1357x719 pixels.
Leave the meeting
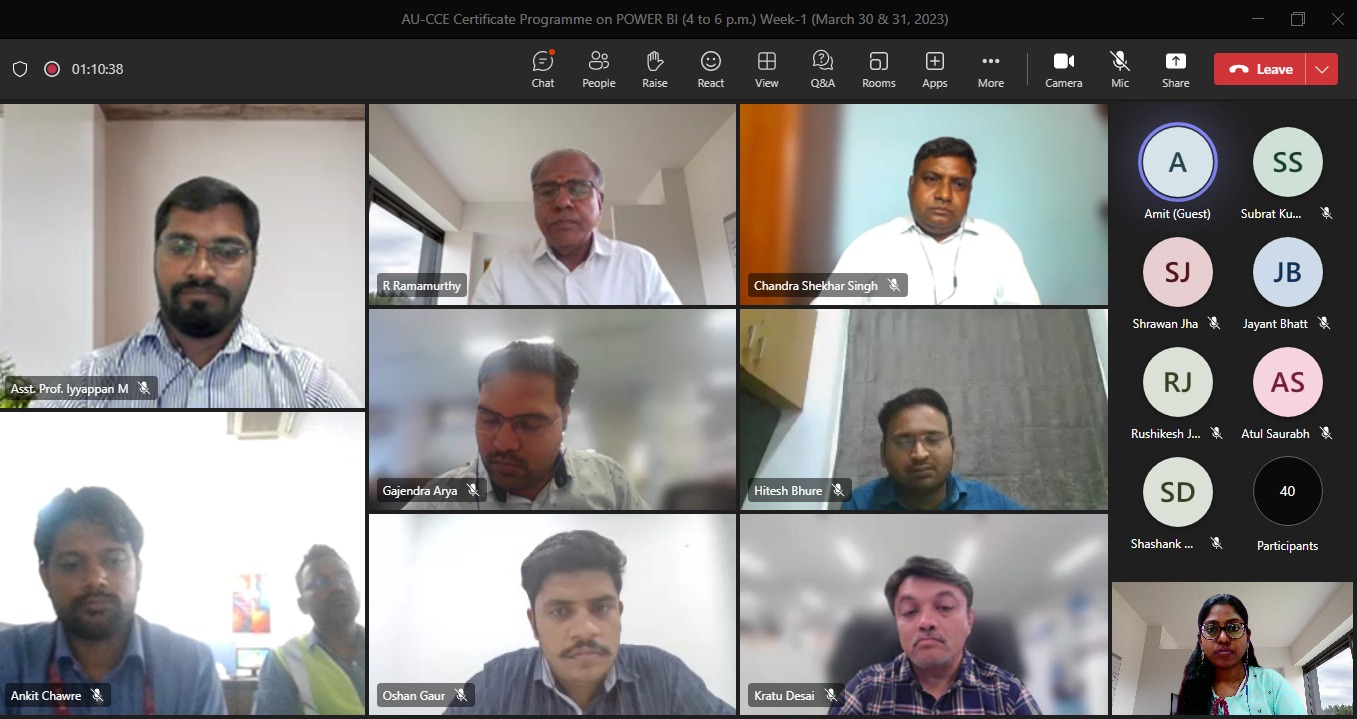tap(1260, 69)
